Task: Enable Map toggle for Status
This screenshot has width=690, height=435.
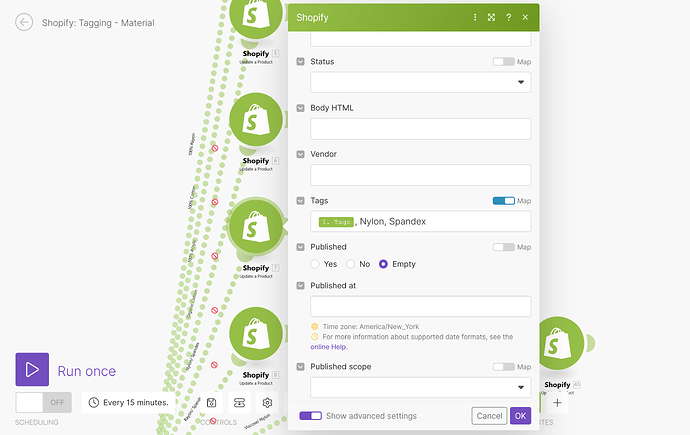Action: (x=503, y=62)
